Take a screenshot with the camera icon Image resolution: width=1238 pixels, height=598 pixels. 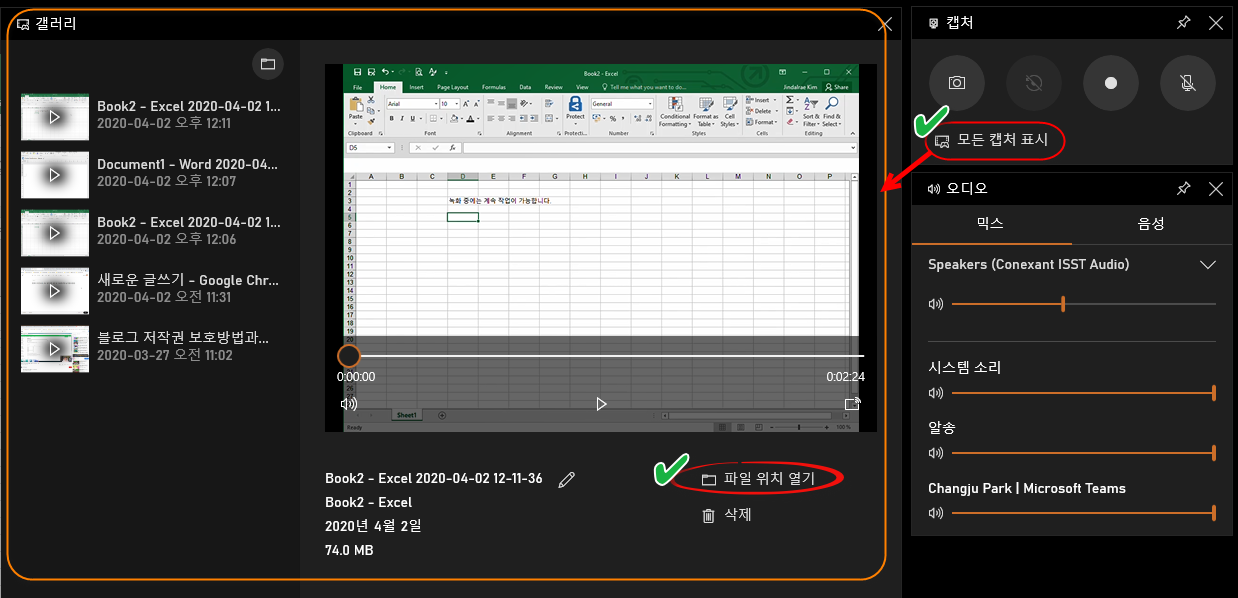click(957, 83)
